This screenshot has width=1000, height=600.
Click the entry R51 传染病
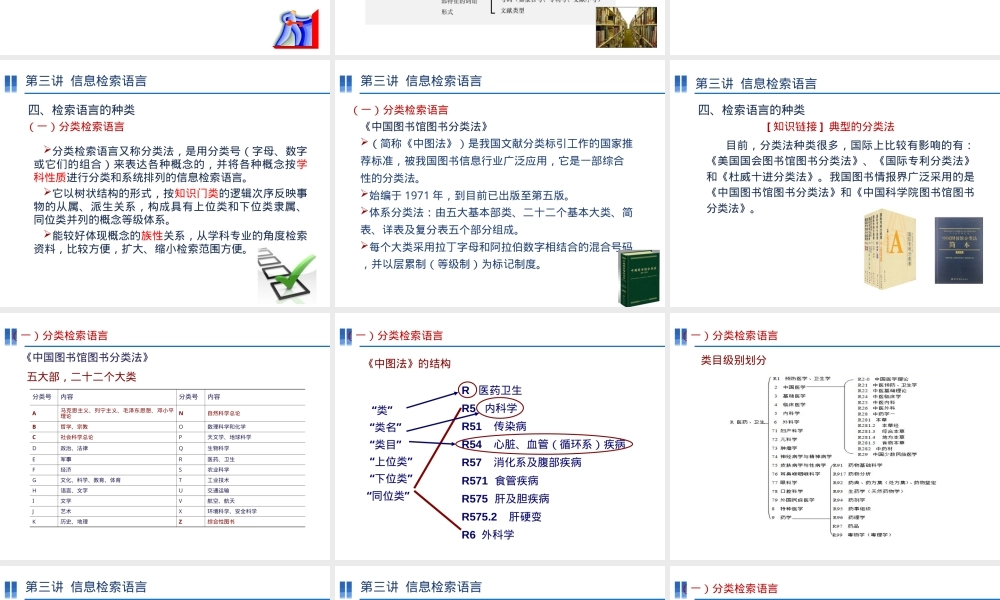pyautogui.click(x=494, y=426)
